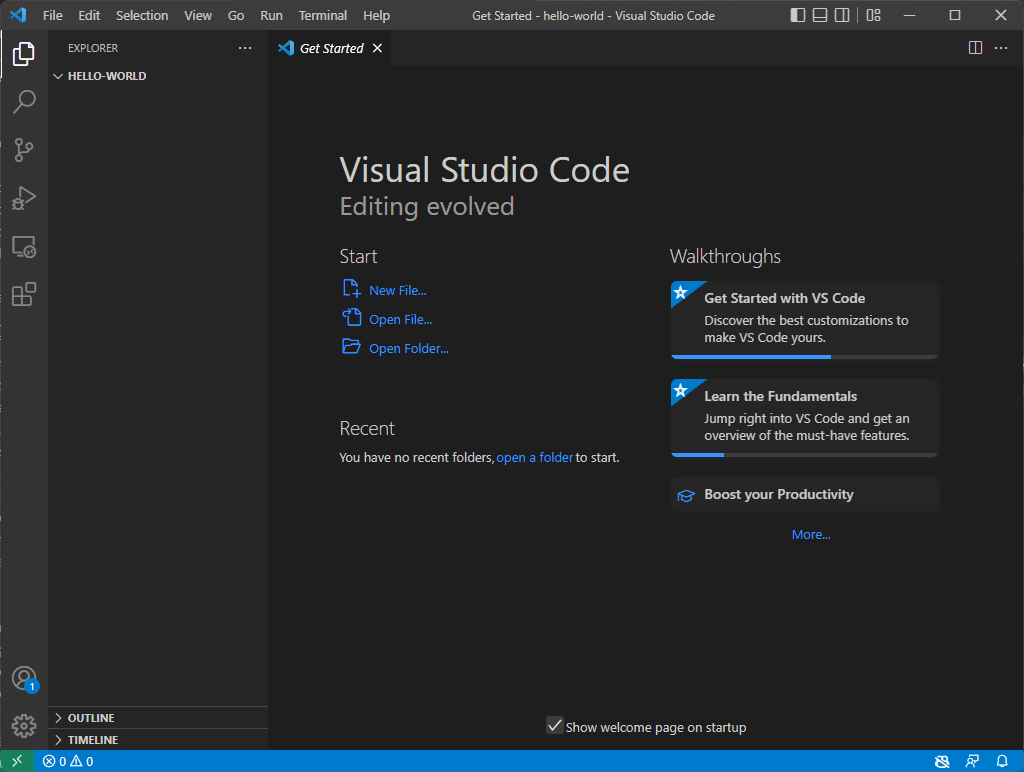Open the View menu

click(198, 15)
